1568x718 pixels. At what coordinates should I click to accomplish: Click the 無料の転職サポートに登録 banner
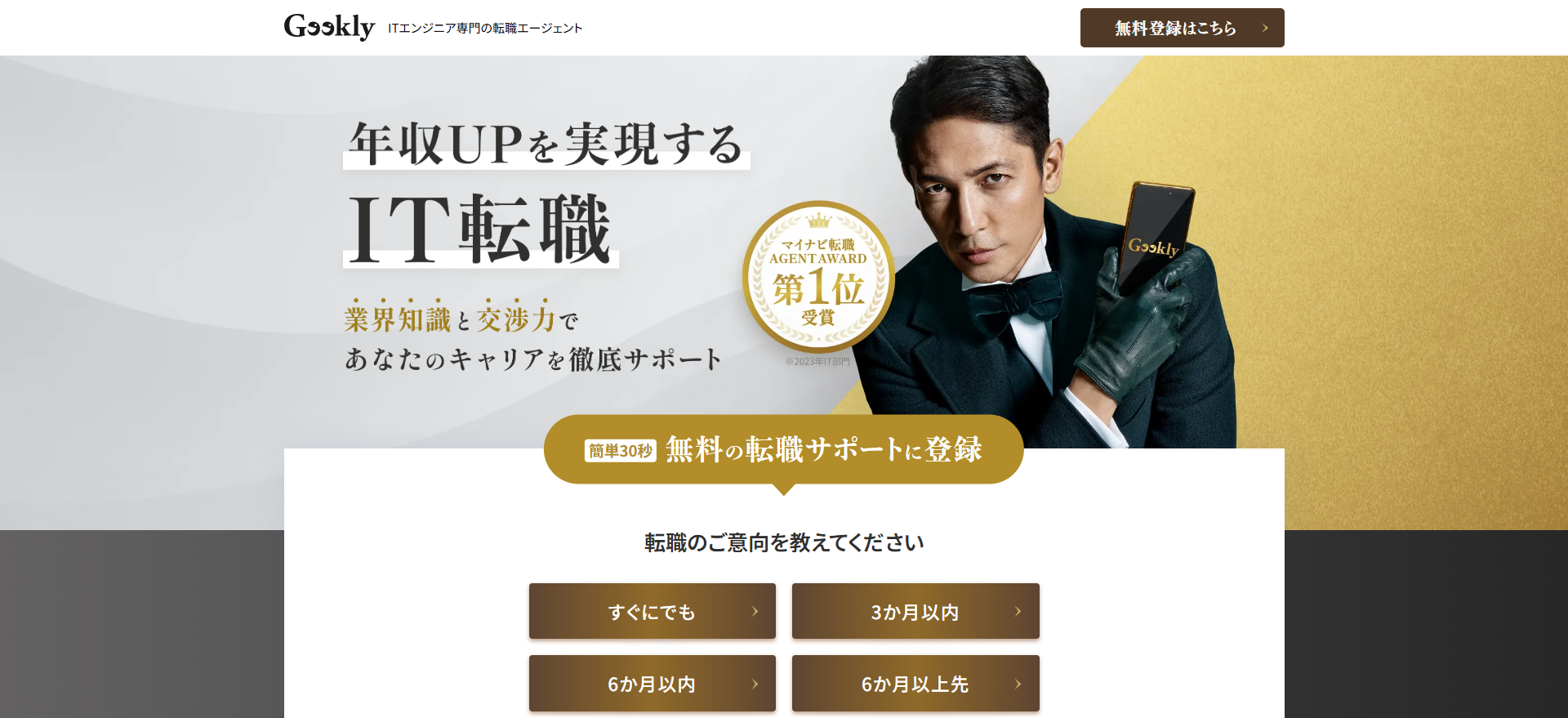point(784,449)
